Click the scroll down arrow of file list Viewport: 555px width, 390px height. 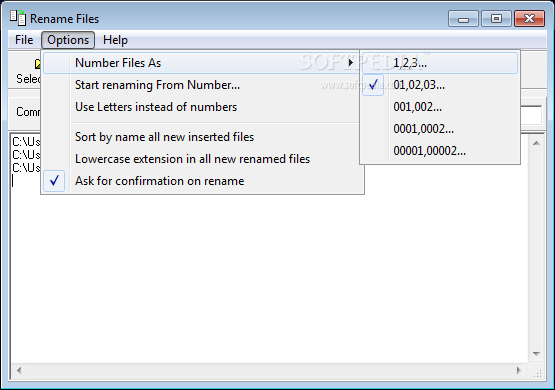point(536,354)
